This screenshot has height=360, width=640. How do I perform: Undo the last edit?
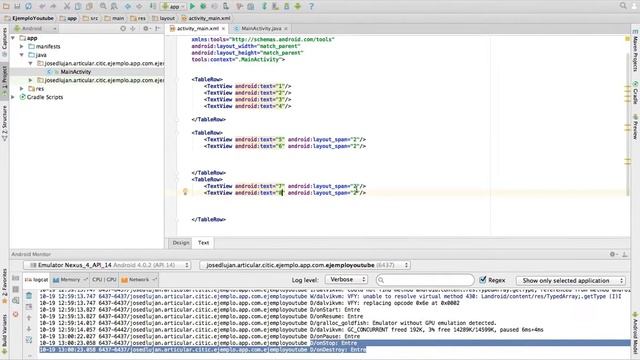click(x=42, y=6)
